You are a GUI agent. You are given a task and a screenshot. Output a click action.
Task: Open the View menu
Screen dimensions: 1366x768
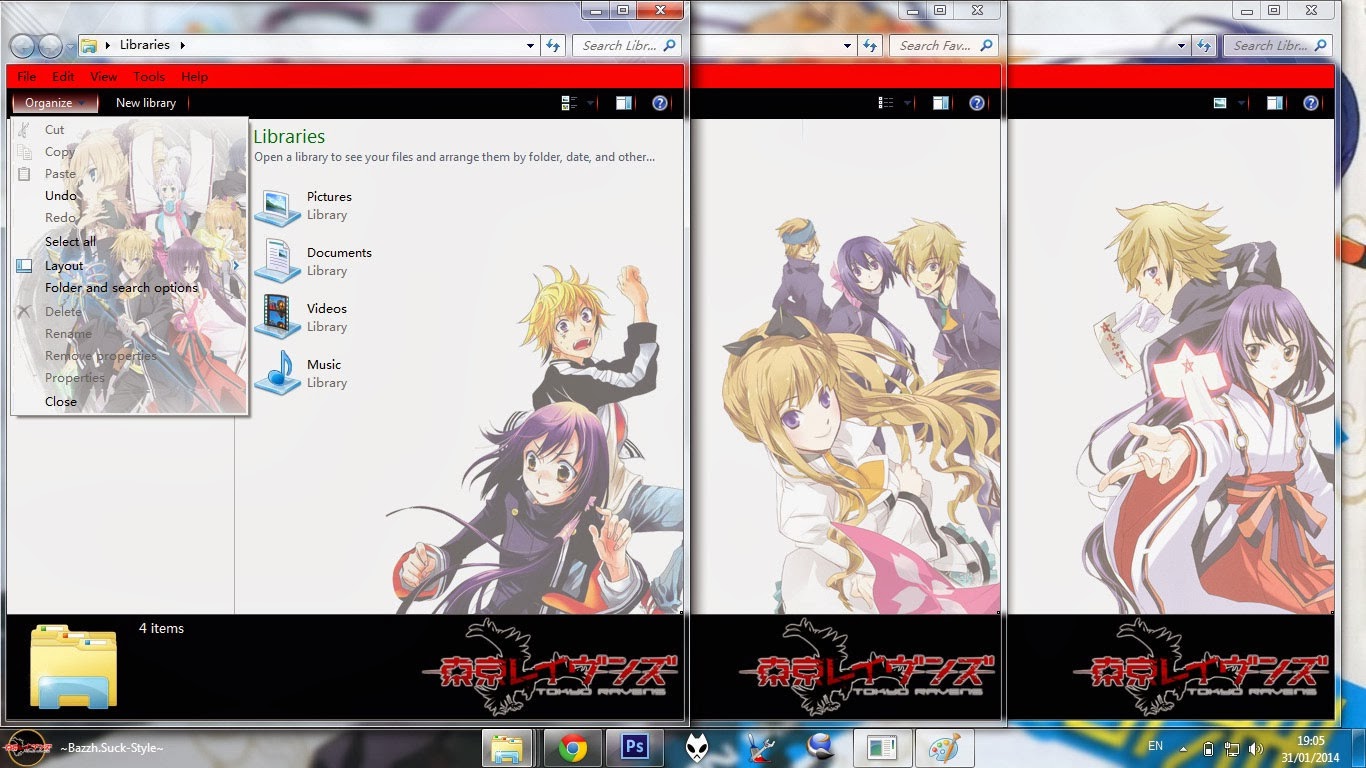104,76
